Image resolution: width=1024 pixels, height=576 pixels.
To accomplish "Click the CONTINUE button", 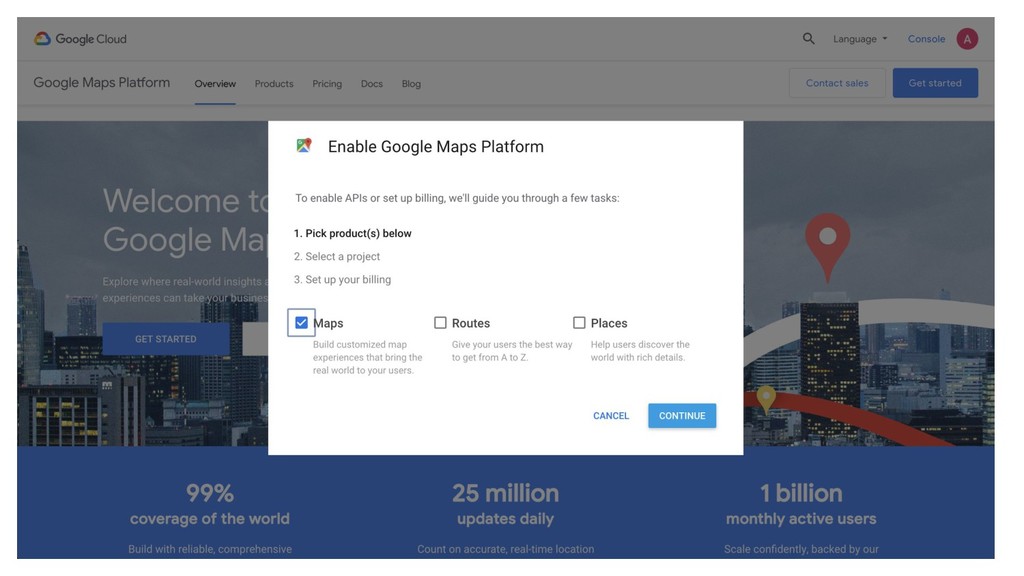I will [x=682, y=415].
